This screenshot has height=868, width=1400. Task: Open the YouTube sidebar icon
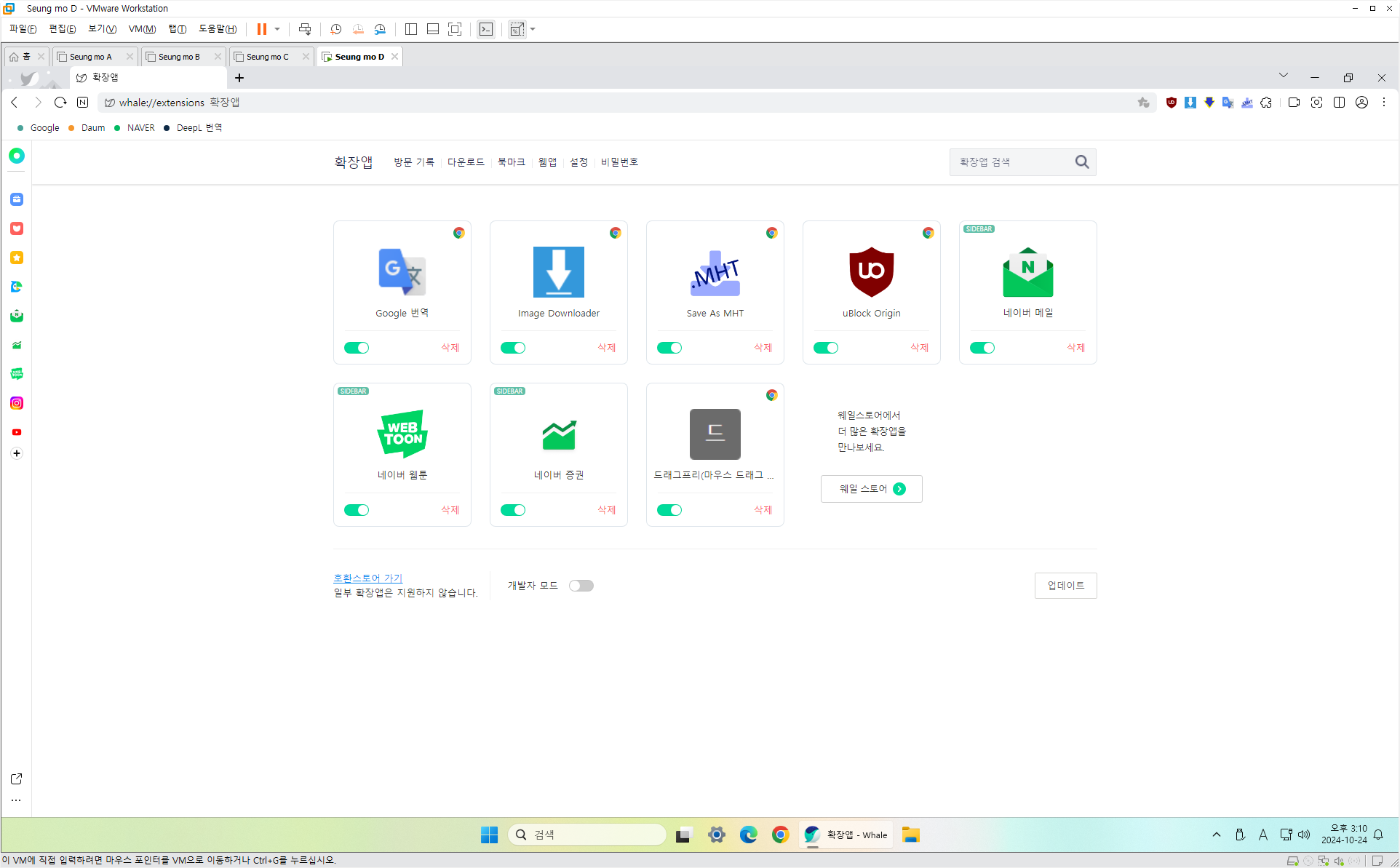coord(17,432)
